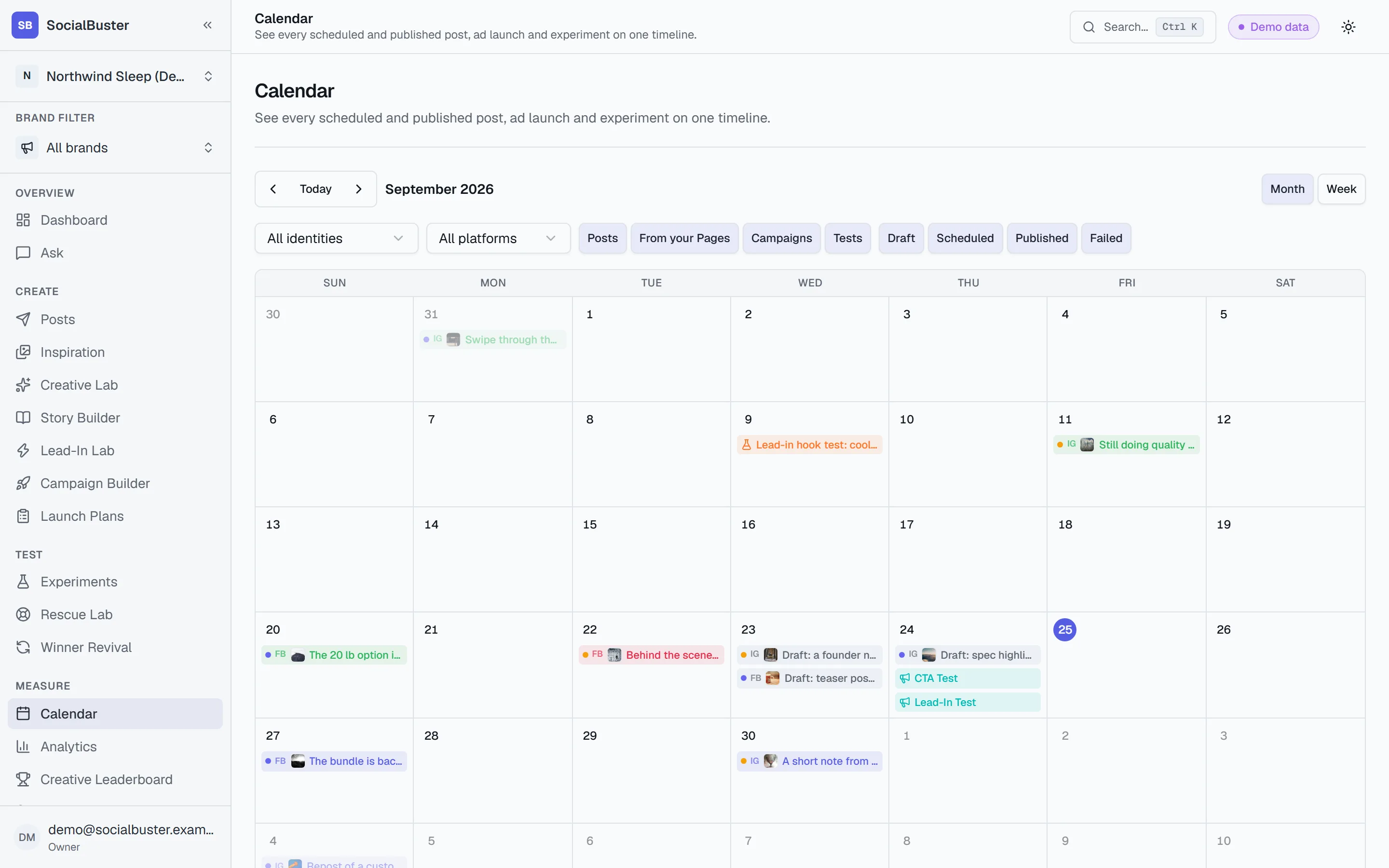This screenshot has height=868, width=1389.
Task: Open 'Behind the scene...' post event
Action: pos(651,654)
